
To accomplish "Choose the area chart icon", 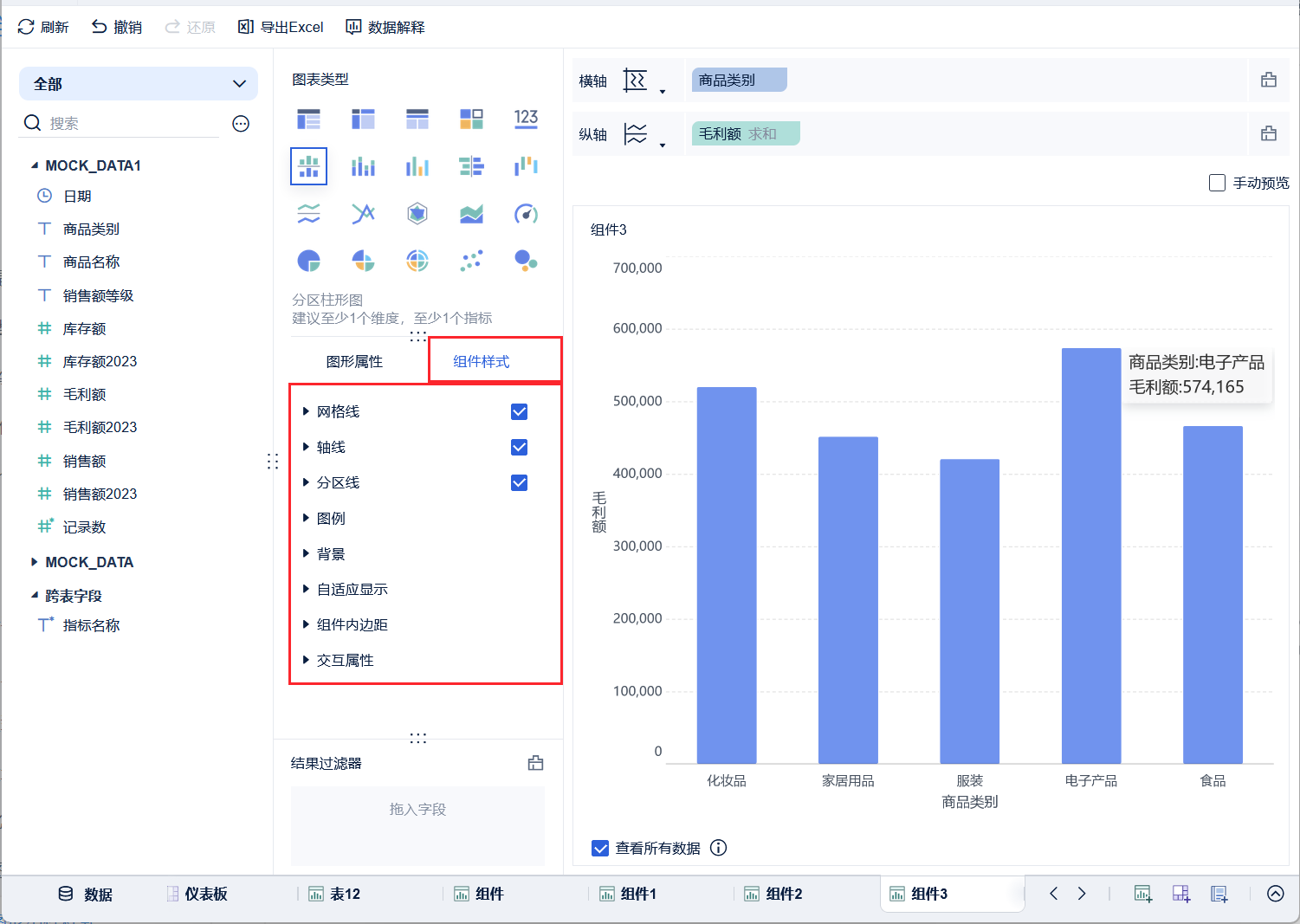I will [471, 214].
